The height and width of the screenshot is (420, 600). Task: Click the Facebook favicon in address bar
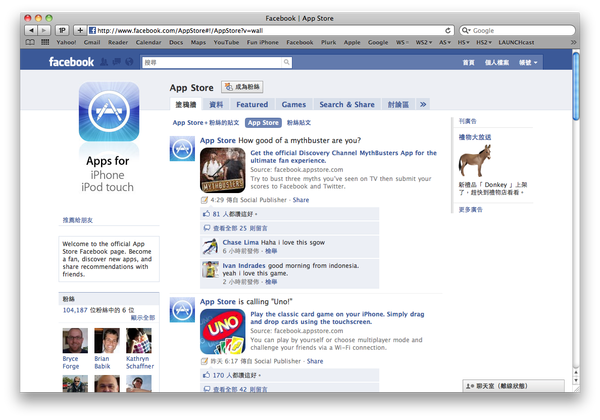tap(92, 30)
